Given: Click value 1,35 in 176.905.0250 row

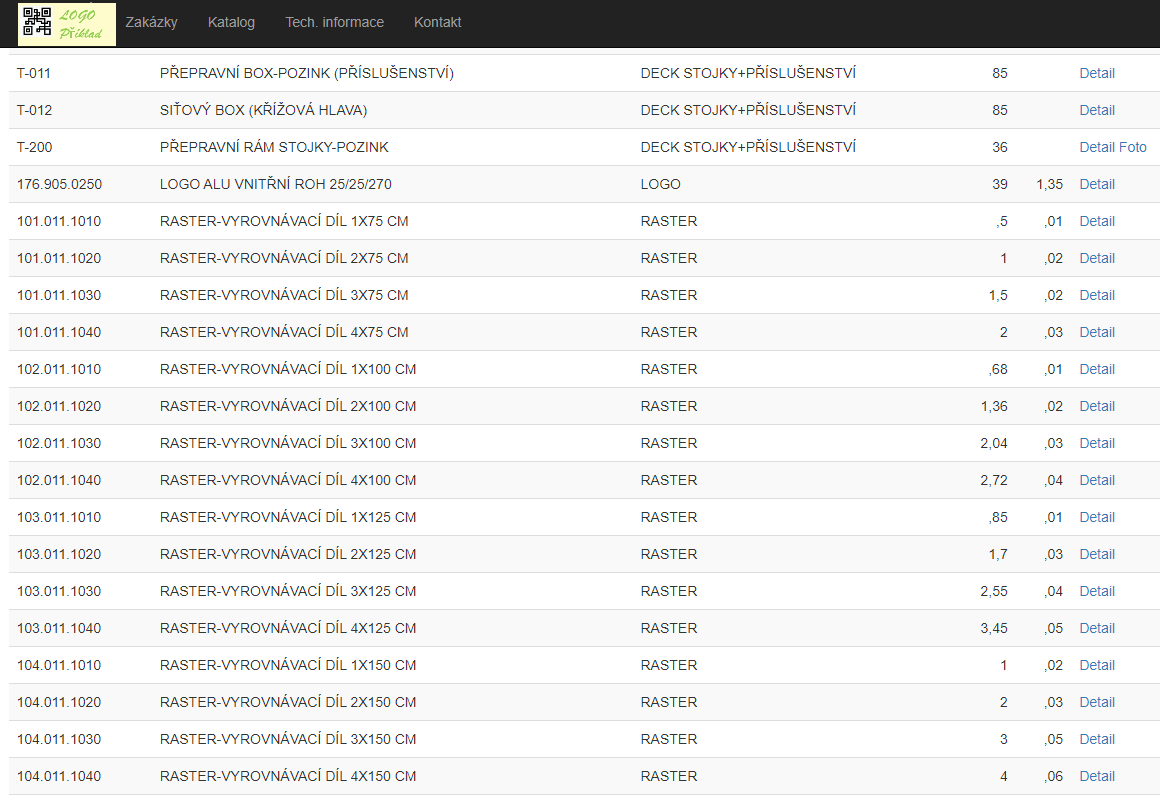Looking at the screenshot, I should [x=1049, y=184].
